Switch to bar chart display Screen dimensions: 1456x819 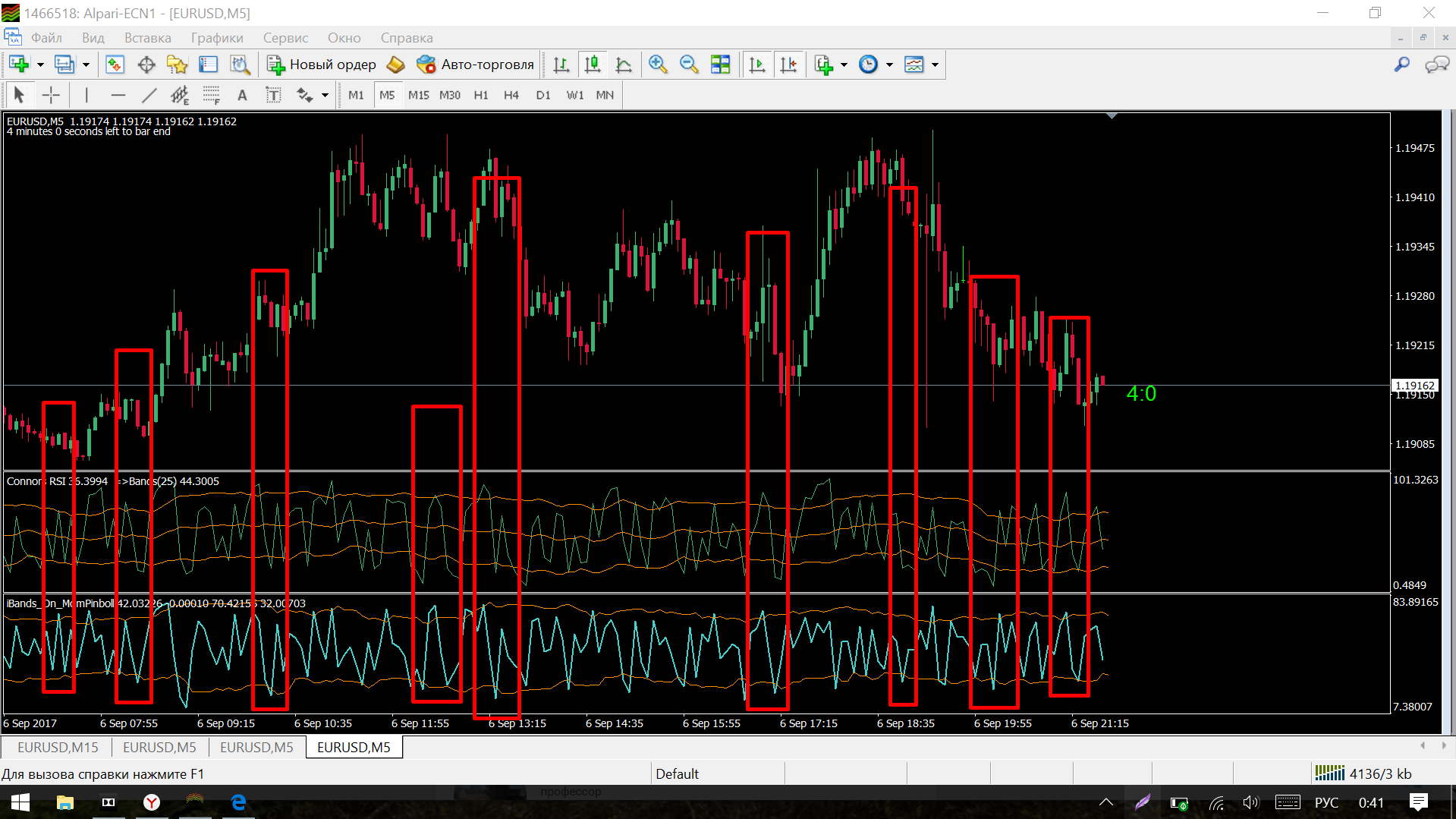pos(561,65)
